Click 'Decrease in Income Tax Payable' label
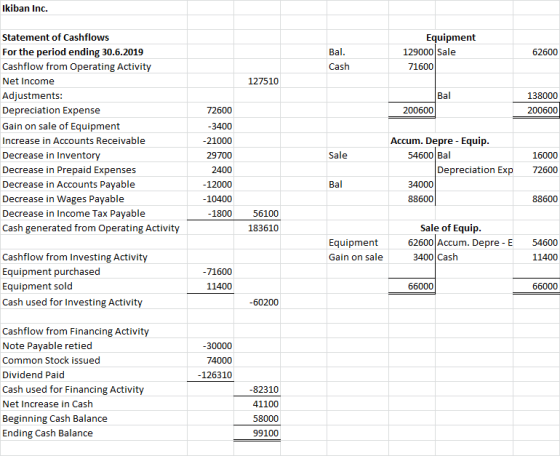This screenshot has width=560, height=456. tap(74, 214)
